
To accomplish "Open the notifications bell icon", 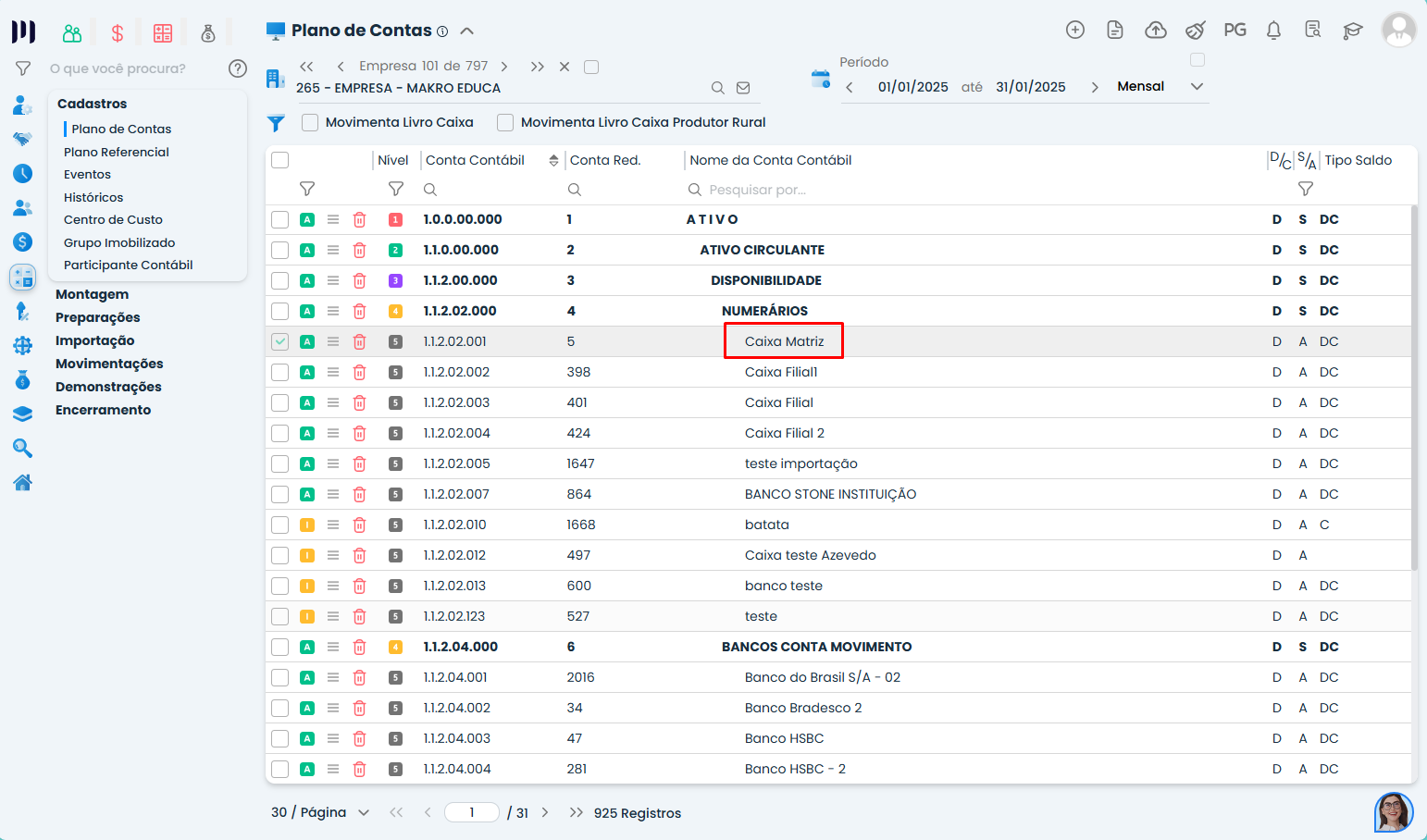I will click(x=1273, y=31).
